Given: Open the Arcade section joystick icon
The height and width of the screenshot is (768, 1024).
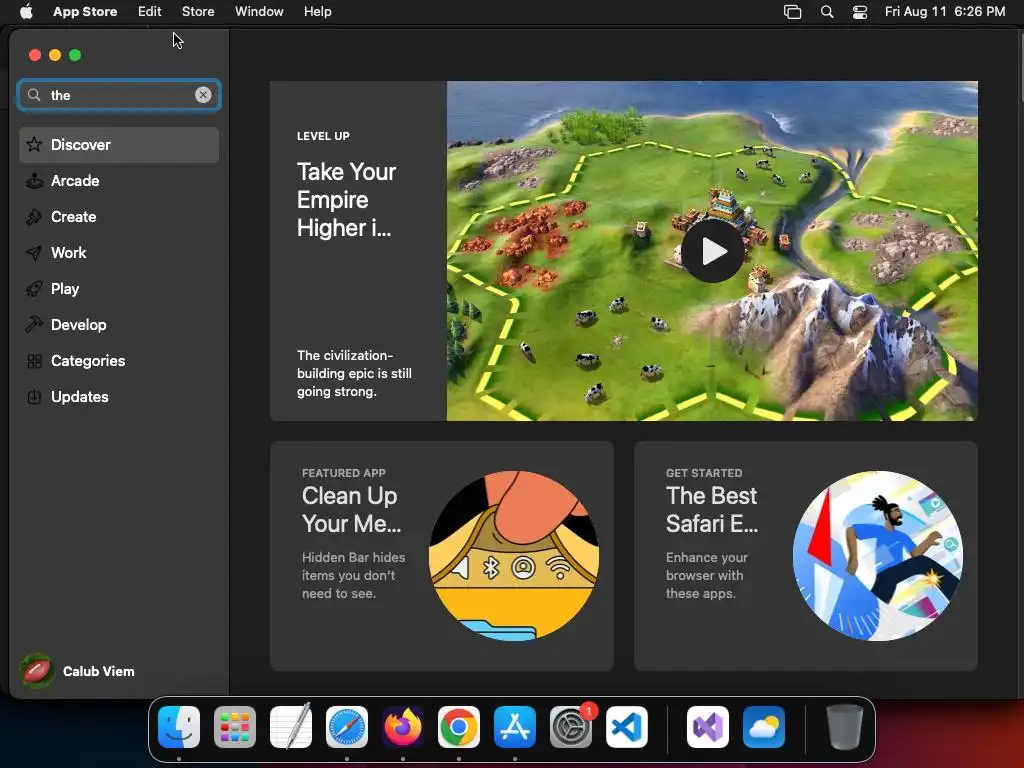Looking at the screenshot, I should [34, 181].
